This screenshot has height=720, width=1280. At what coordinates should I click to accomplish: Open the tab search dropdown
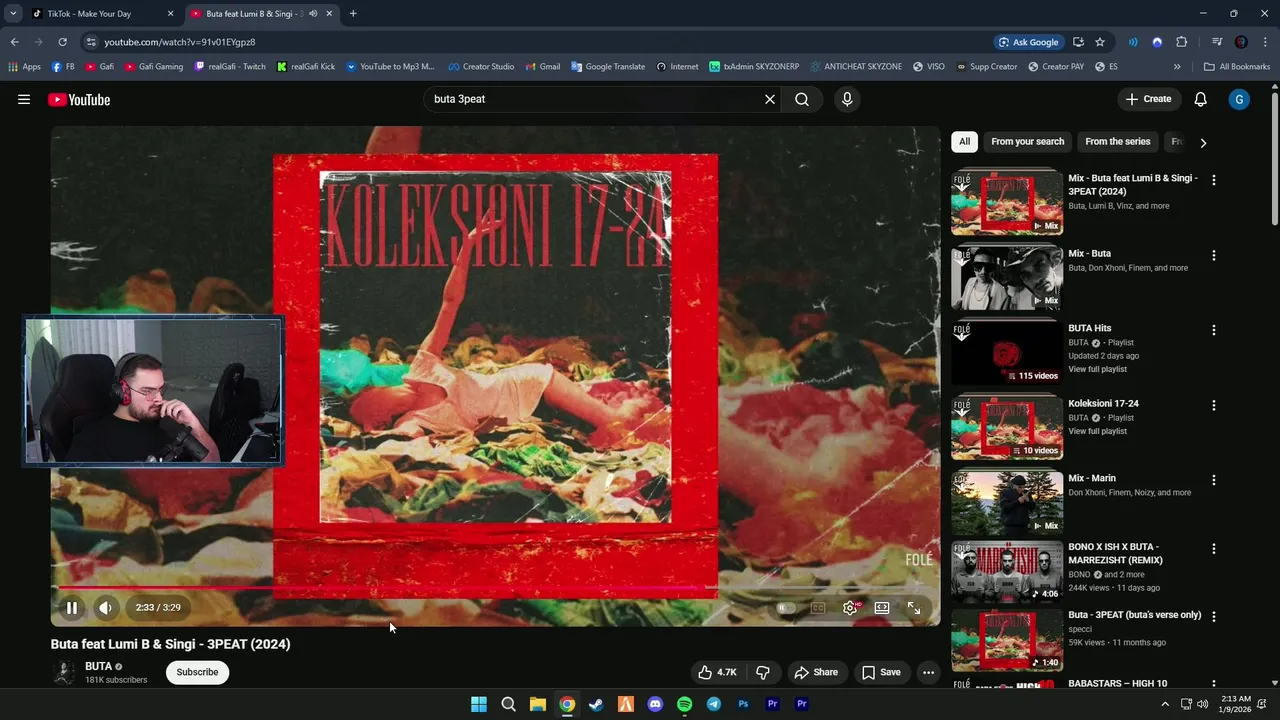tap(13, 14)
